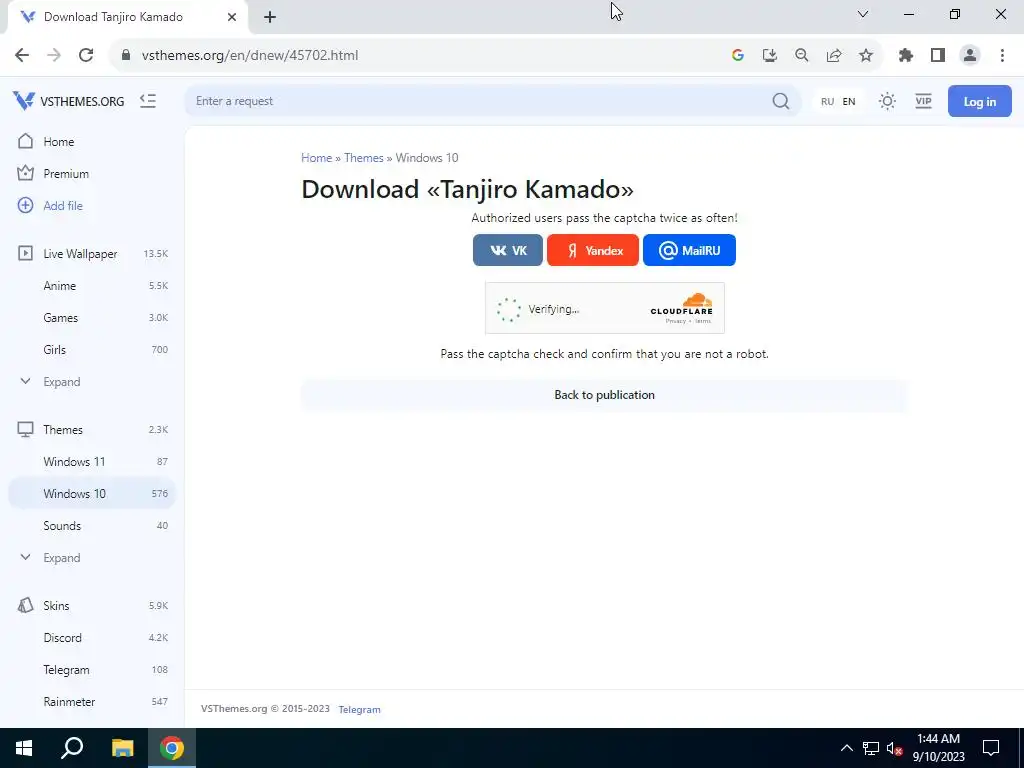The height and width of the screenshot is (768, 1024).
Task: Open Themes category
Action: [x=92, y=430]
